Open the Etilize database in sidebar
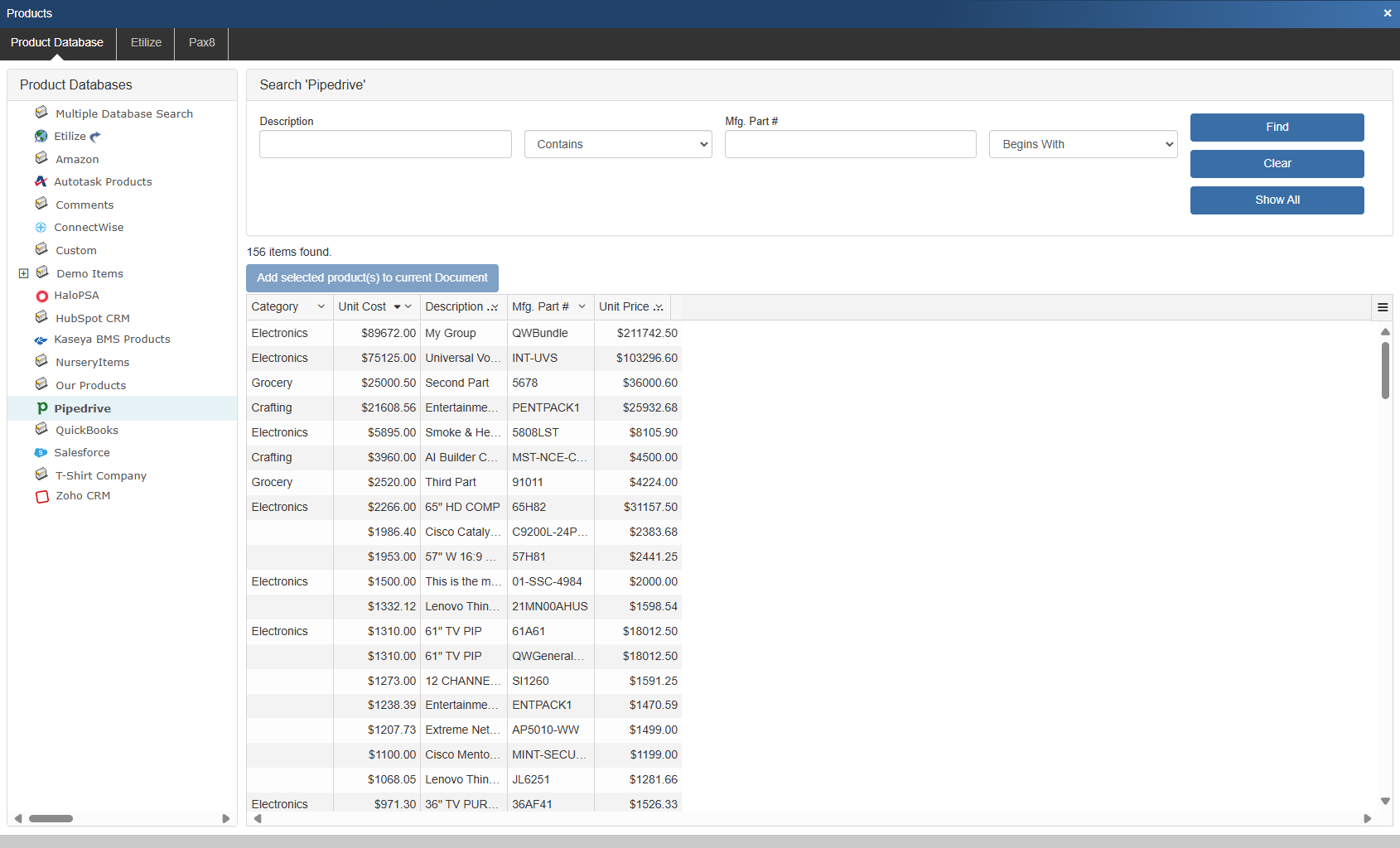Screen dimensions: 1400x848 point(70,137)
